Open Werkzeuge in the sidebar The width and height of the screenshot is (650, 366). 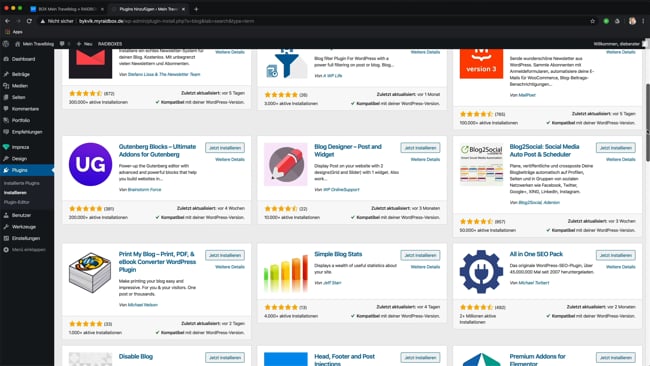coord(24,227)
